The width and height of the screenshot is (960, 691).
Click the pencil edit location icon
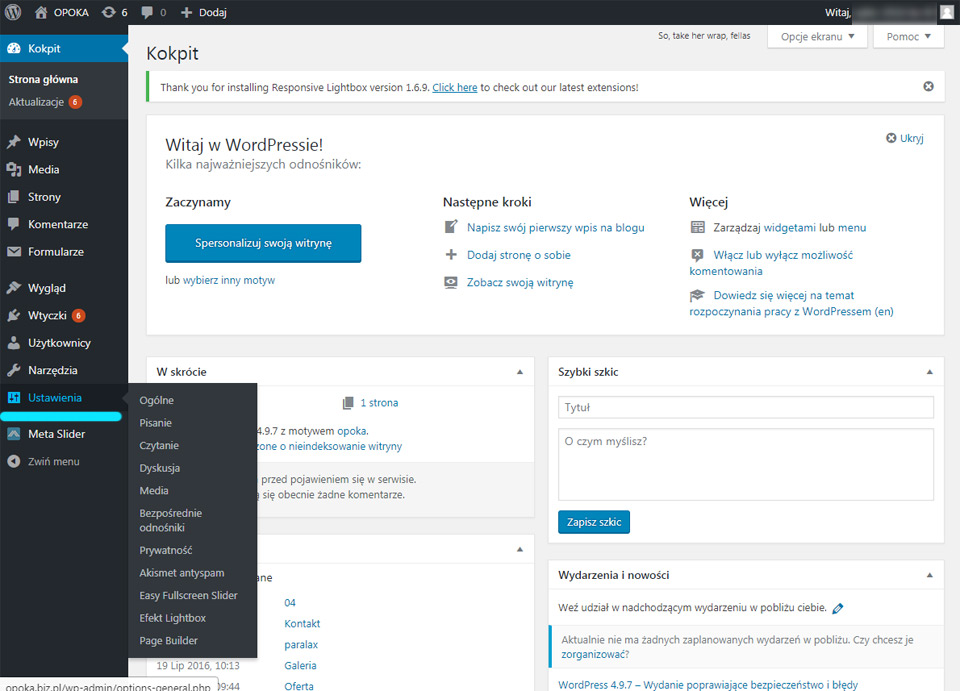point(838,608)
